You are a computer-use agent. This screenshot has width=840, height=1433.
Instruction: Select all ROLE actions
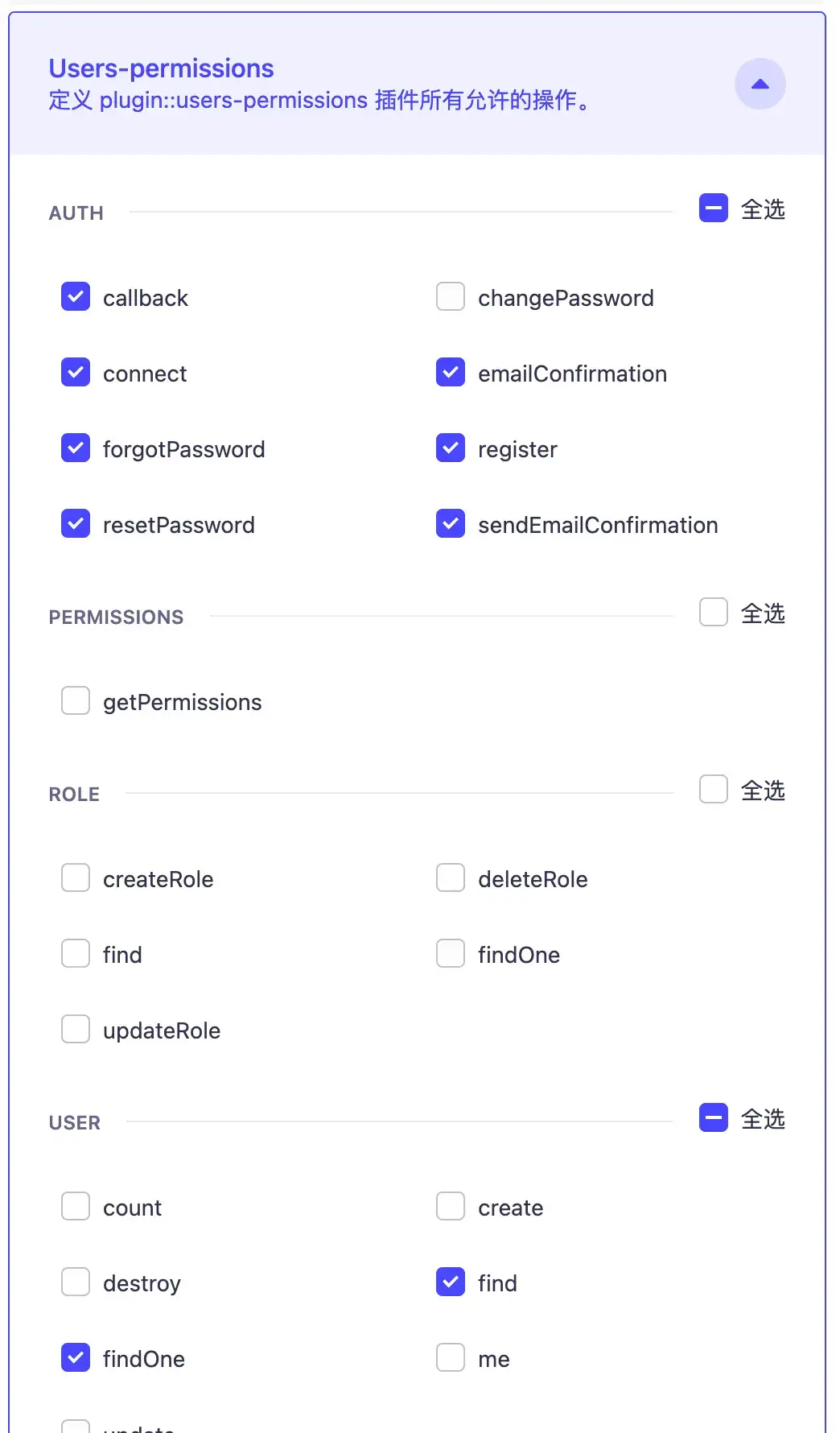(x=714, y=789)
